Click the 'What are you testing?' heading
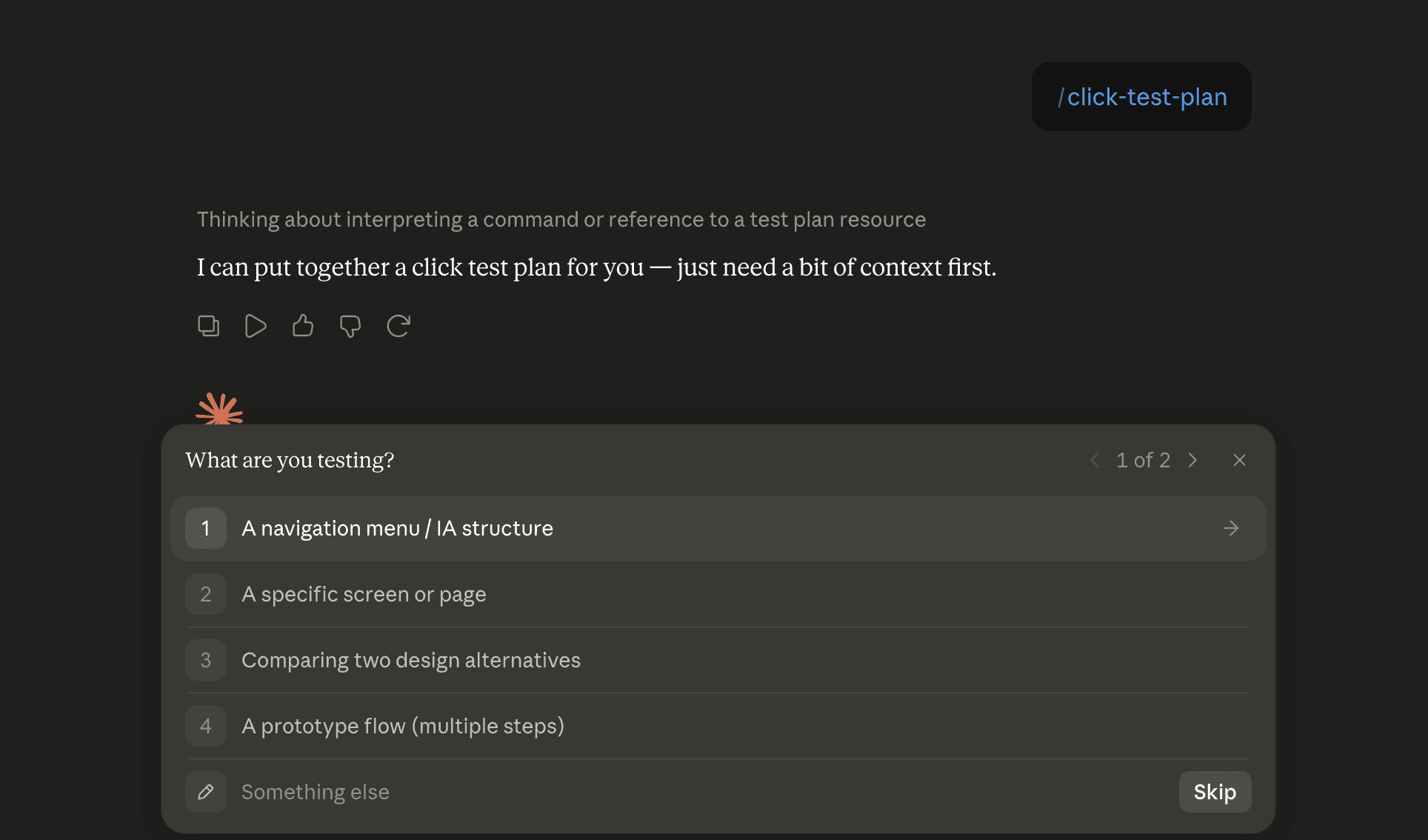Image resolution: width=1428 pixels, height=840 pixels. [290, 460]
